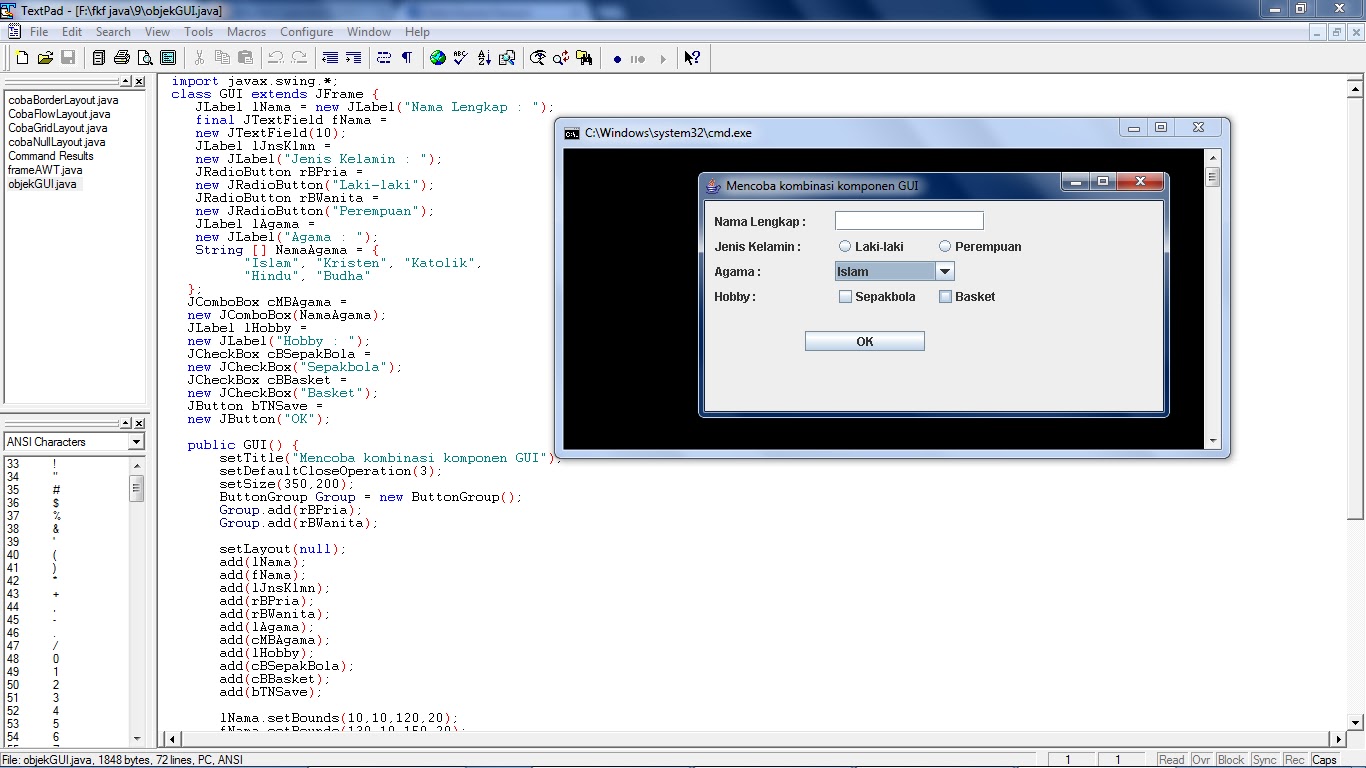Viewport: 1366px width, 768px height.
Task: Toggle visible paragraph marks icon
Action: click(407, 58)
